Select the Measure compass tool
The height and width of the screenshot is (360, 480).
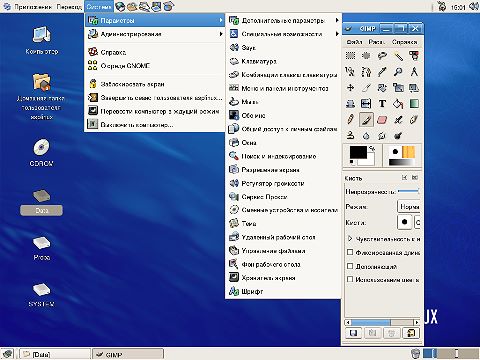click(x=414, y=72)
